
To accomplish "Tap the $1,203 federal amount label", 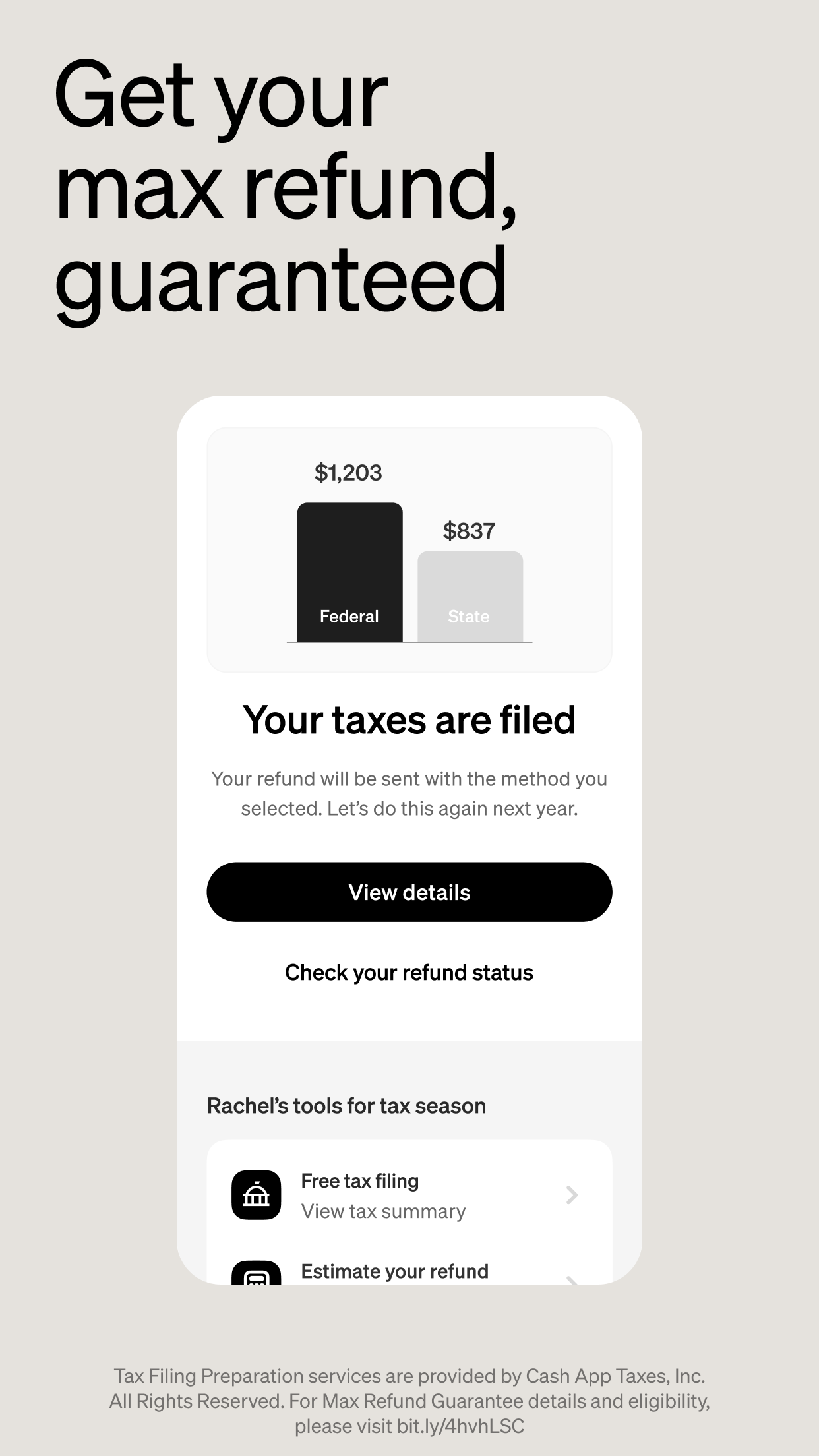I will tap(348, 473).
